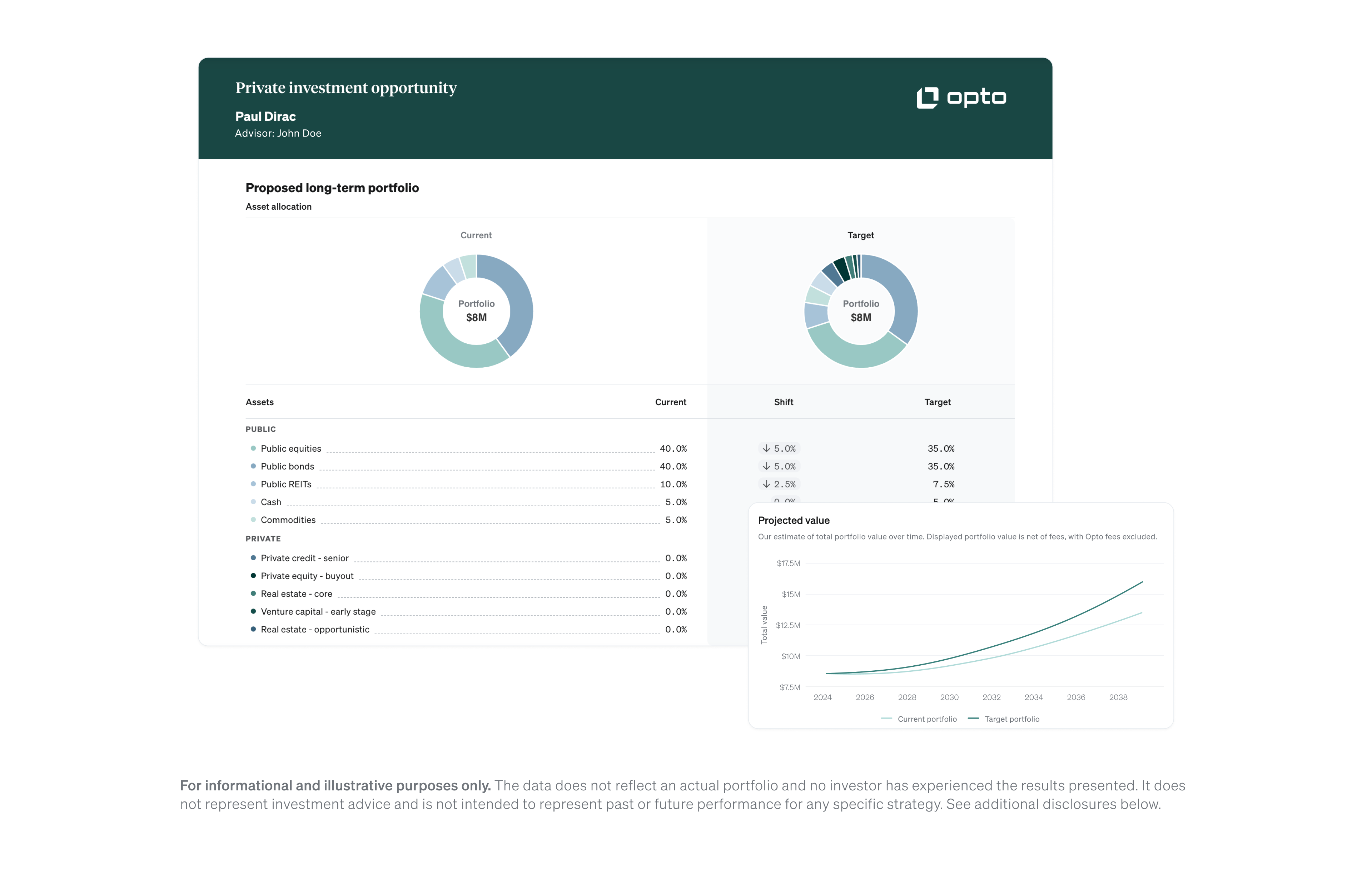Click the Real estate - core legend dot
Image resolution: width=1372 pixels, height=869 pixels.
[253, 593]
